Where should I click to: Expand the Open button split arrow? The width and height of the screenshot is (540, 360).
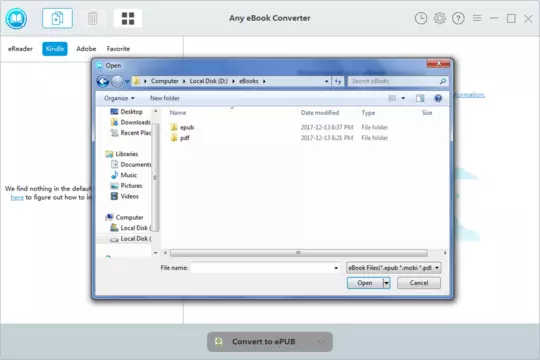pos(386,283)
